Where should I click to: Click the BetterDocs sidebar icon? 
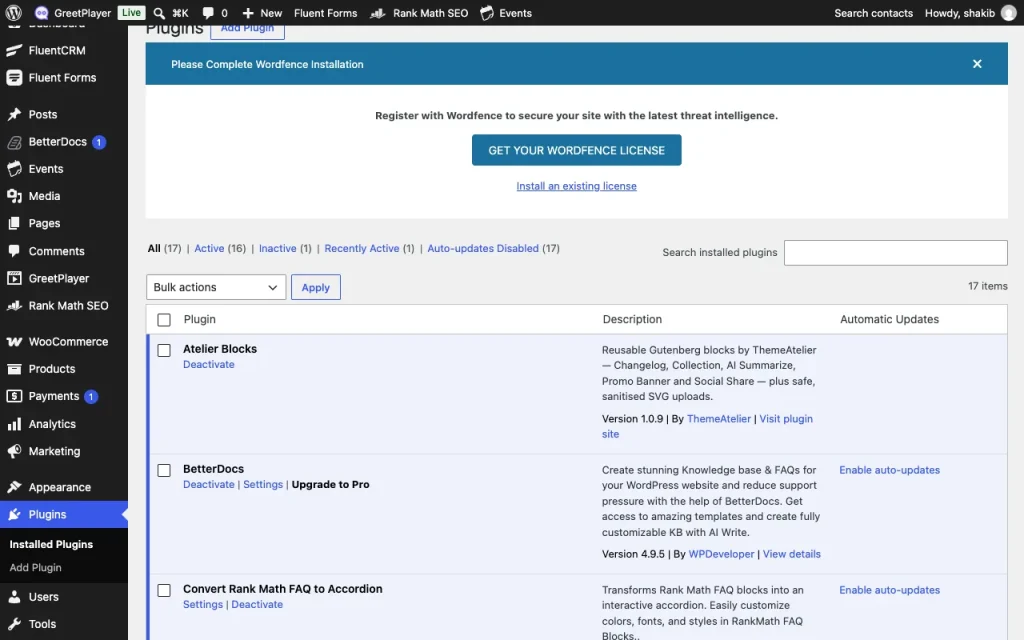point(14,142)
